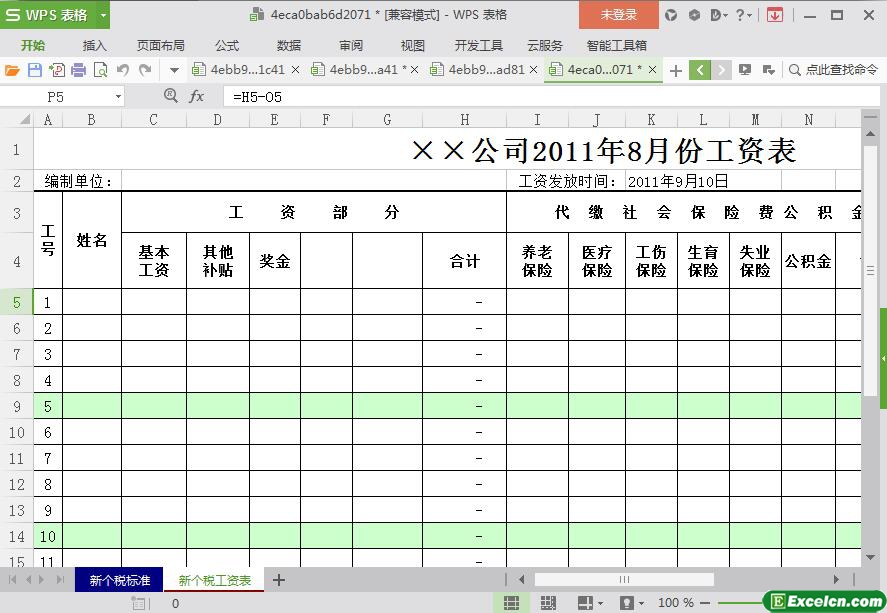The width and height of the screenshot is (887, 613).
Task: Click the plus icon to add new document tab
Action: pos(675,71)
